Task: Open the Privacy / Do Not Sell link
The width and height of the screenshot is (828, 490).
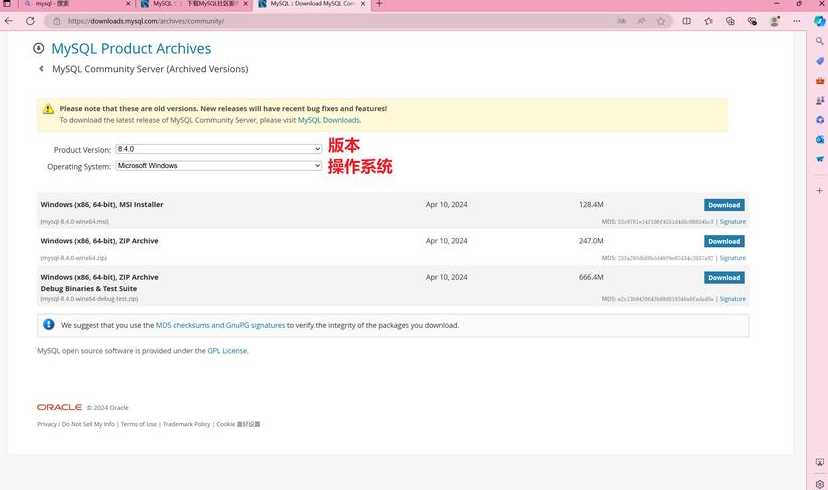Action: 76,424
